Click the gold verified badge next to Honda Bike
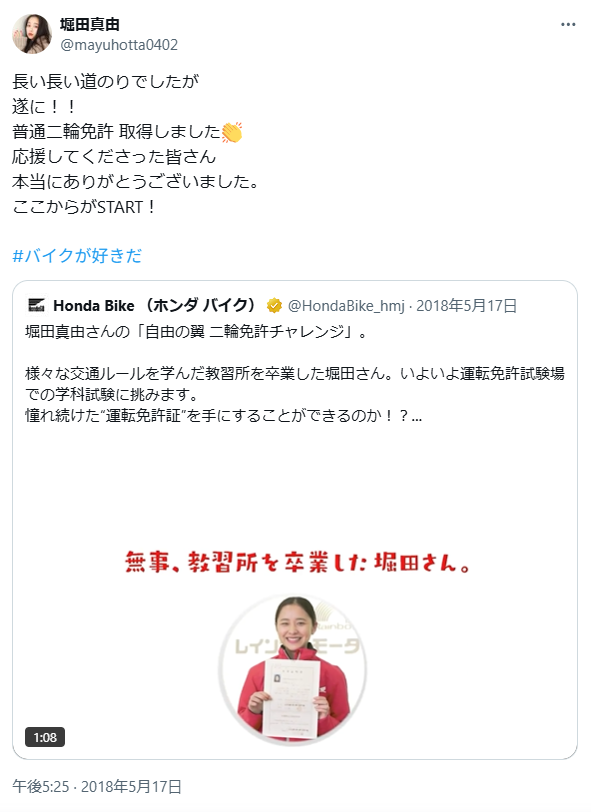Viewport: 591px width, 812px height. [x=274, y=306]
